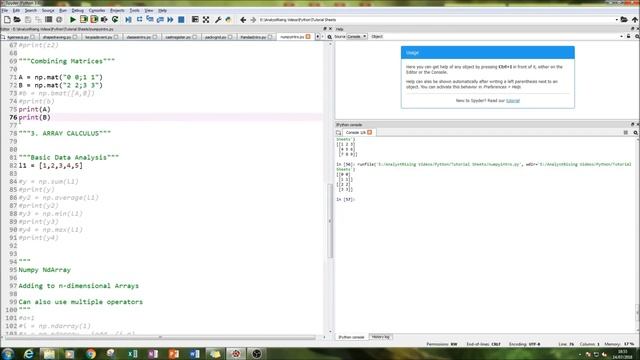This screenshot has height=360, width=640.
Task: Open the Tools menu
Action: [134, 10]
